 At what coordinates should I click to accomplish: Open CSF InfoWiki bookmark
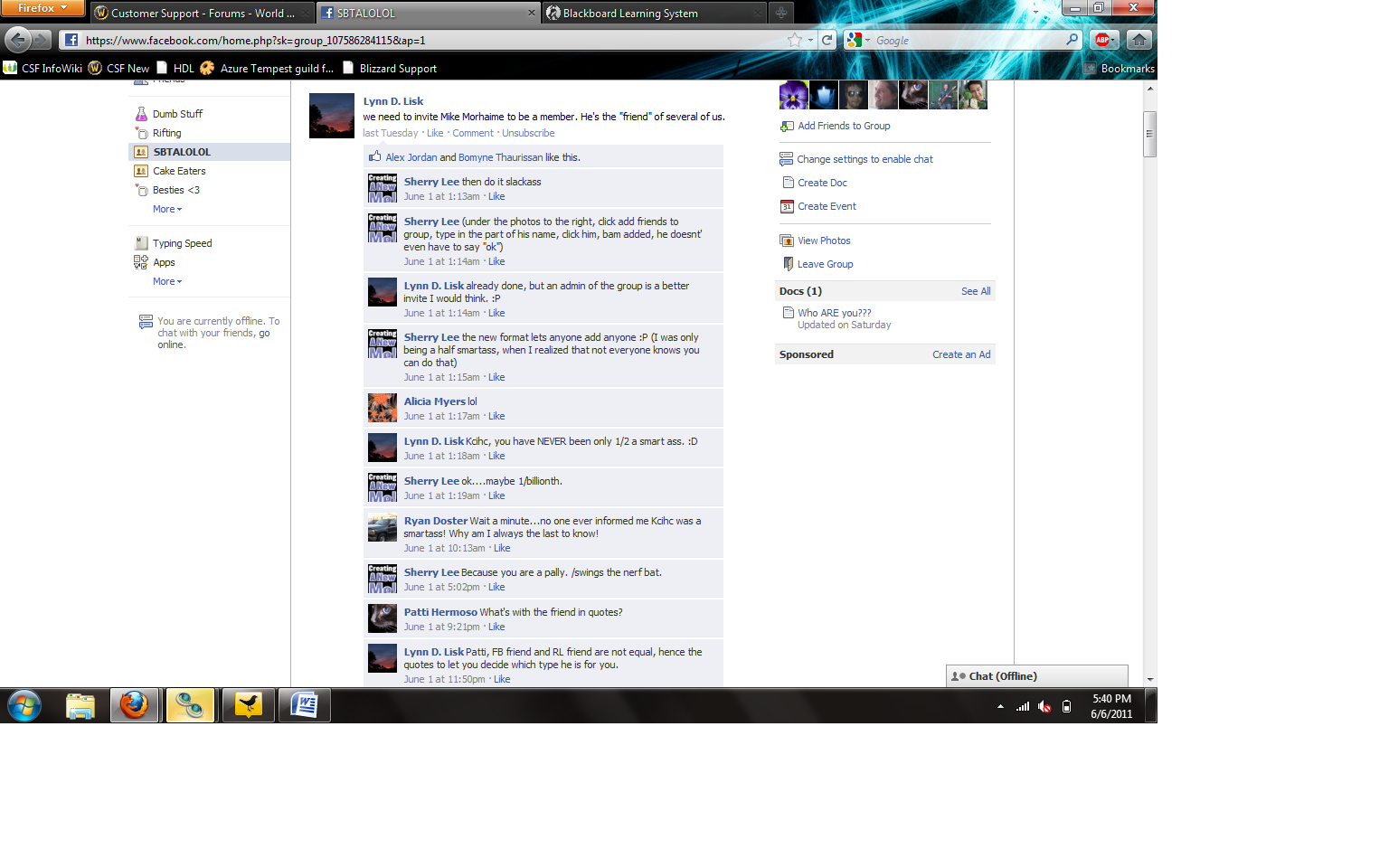43,68
